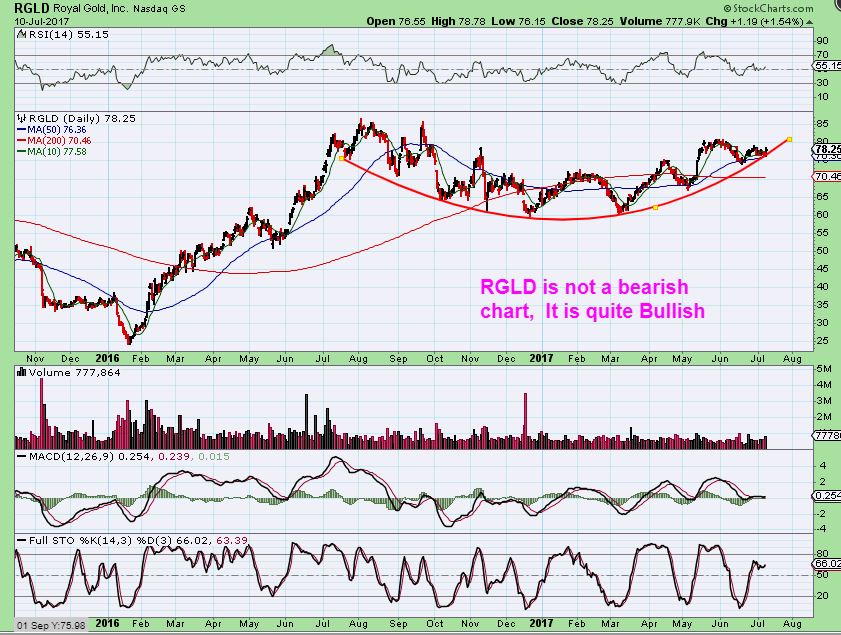Click the 66.02 stochastic tag on right axis
841x635 pixels.
point(827,564)
